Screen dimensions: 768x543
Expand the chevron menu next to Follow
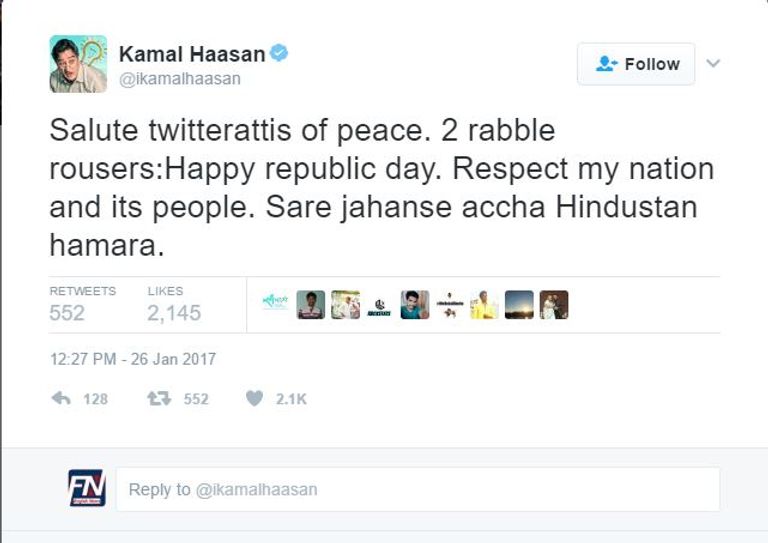[x=713, y=63]
